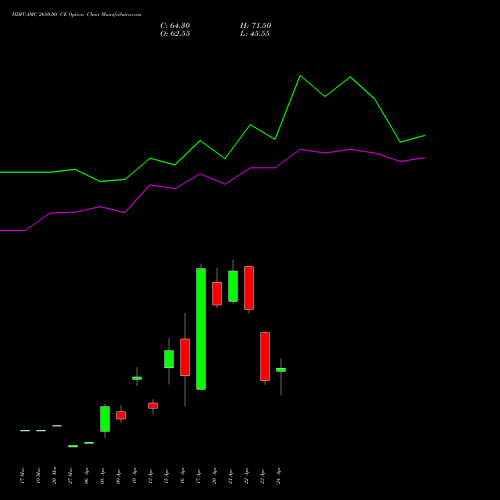
Task: Click the 06 Apr date label
Action: click(86, 476)
